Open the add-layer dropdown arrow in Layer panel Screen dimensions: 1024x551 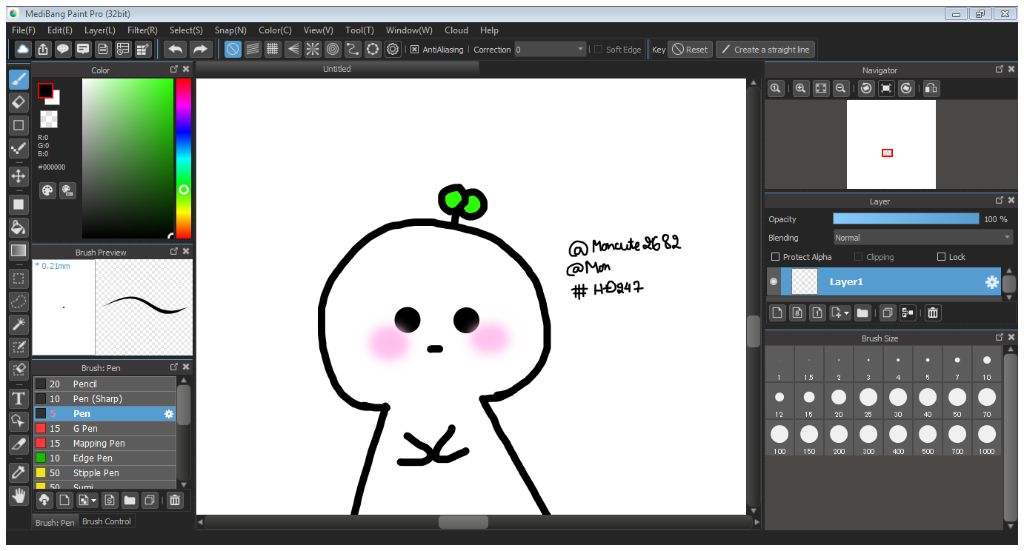tap(846, 313)
